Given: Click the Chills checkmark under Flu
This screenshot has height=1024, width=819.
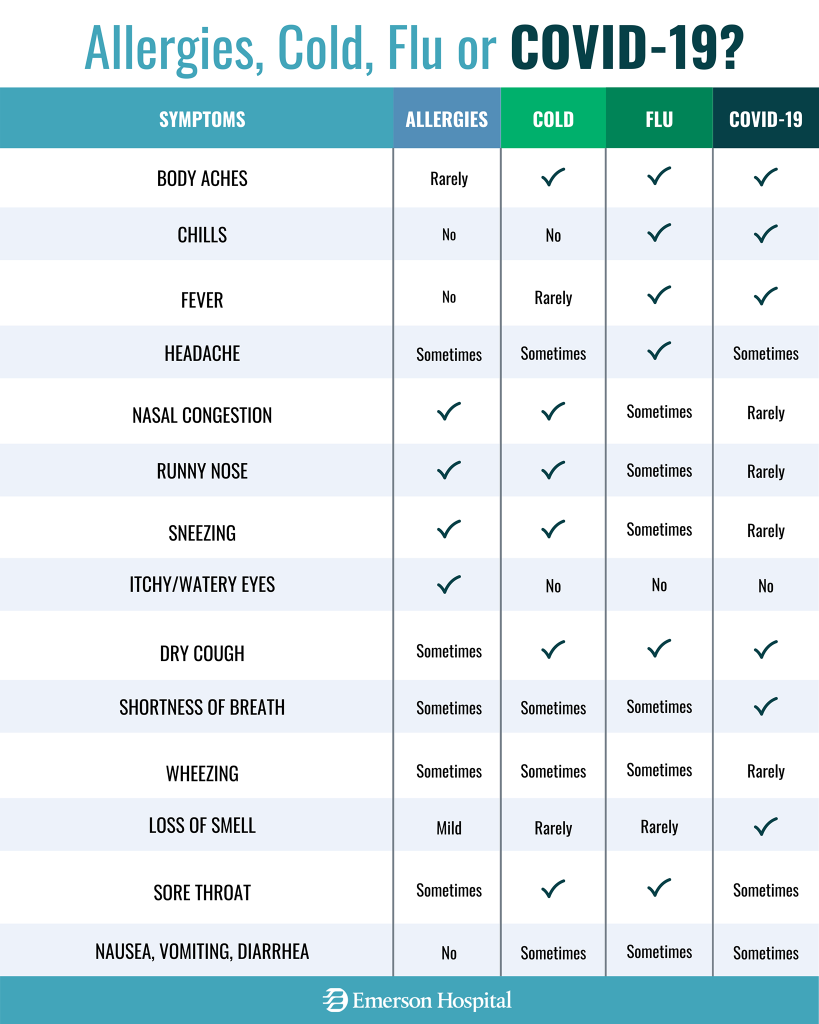Looking at the screenshot, I should [x=659, y=233].
